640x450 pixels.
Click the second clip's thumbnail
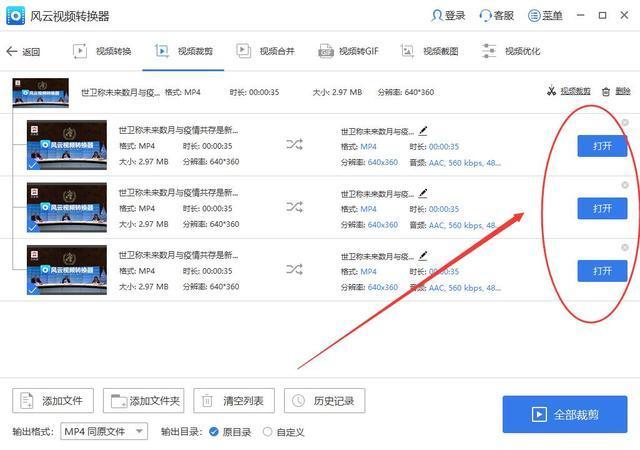point(67,207)
